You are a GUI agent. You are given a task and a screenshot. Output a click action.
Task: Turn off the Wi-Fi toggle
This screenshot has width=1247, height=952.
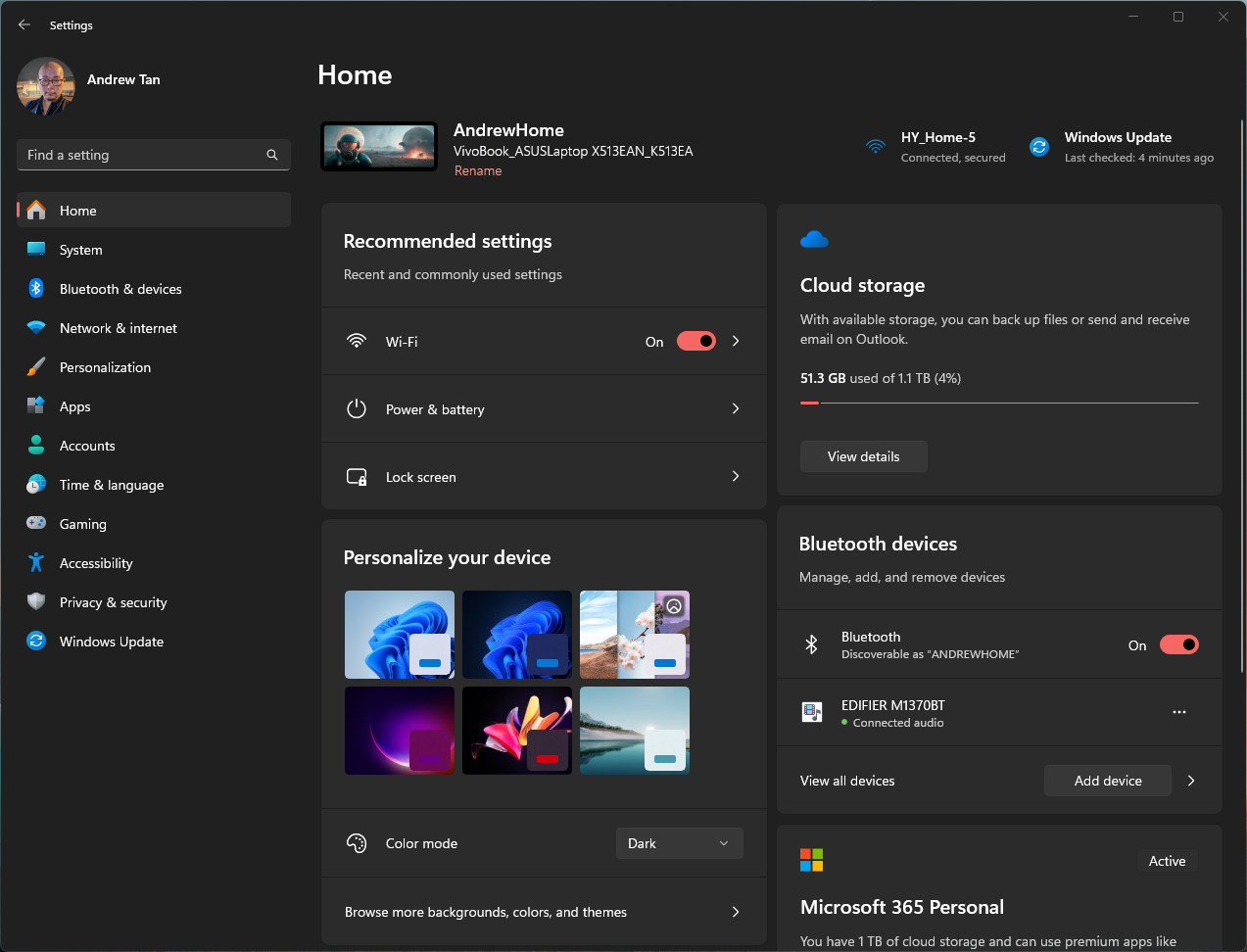click(x=695, y=341)
